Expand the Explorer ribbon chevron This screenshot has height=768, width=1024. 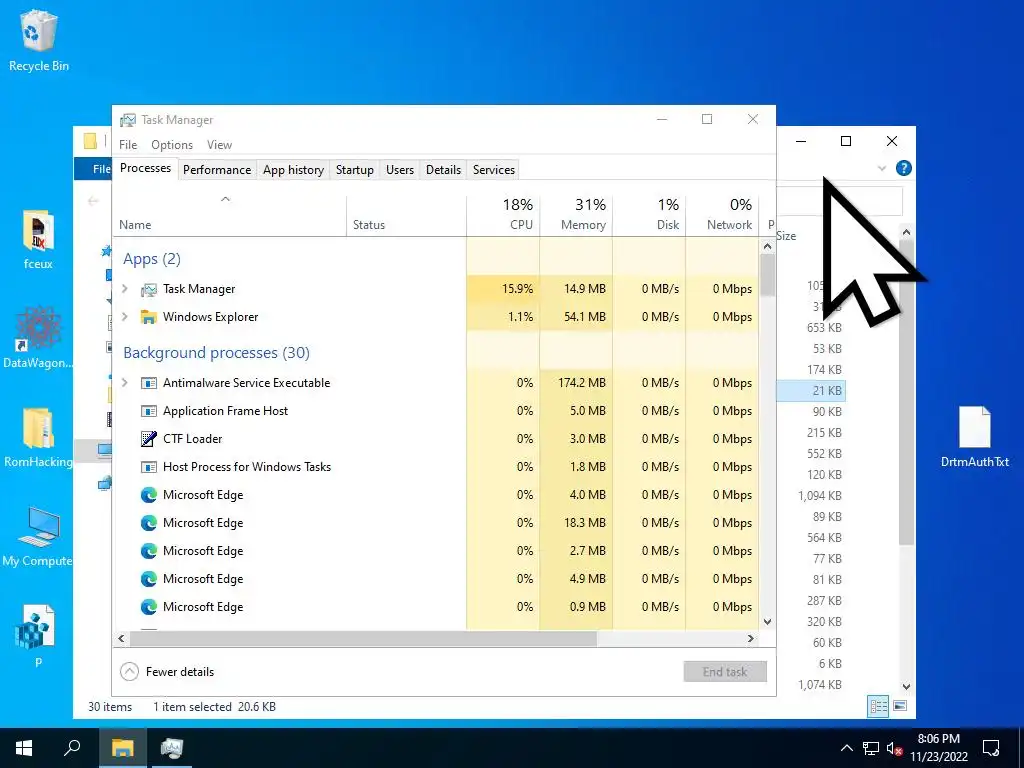coord(882,168)
